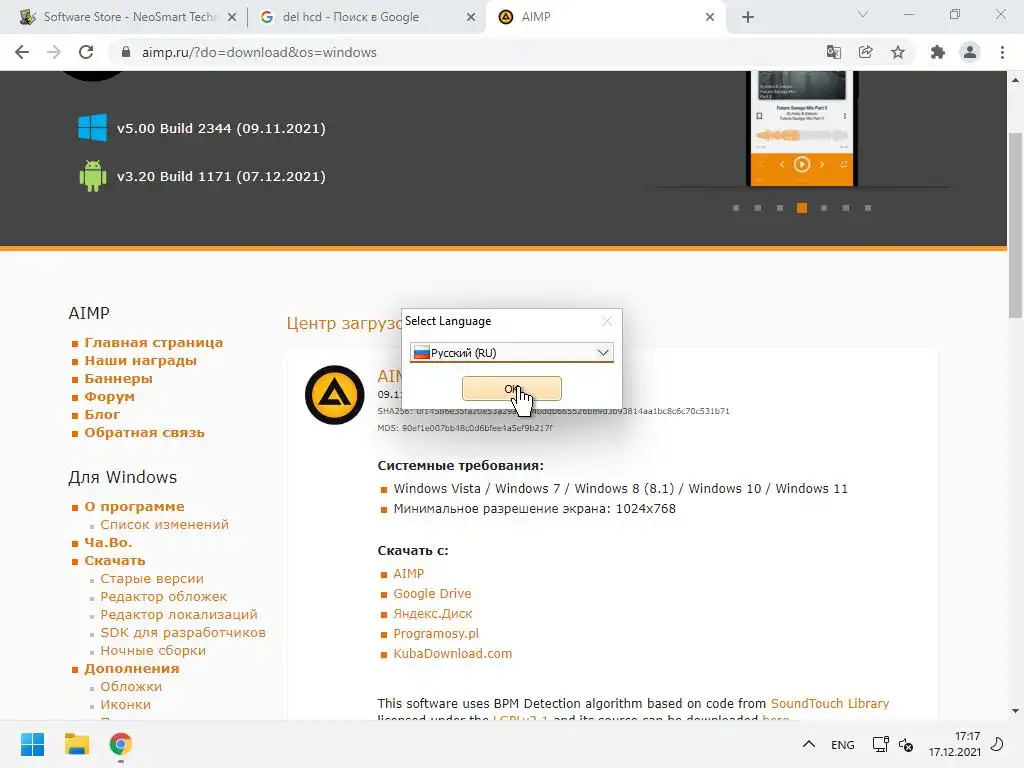This screenshot has height=768, width=1024.
Task: Open Главная страница link
Action: pos(153,342)
